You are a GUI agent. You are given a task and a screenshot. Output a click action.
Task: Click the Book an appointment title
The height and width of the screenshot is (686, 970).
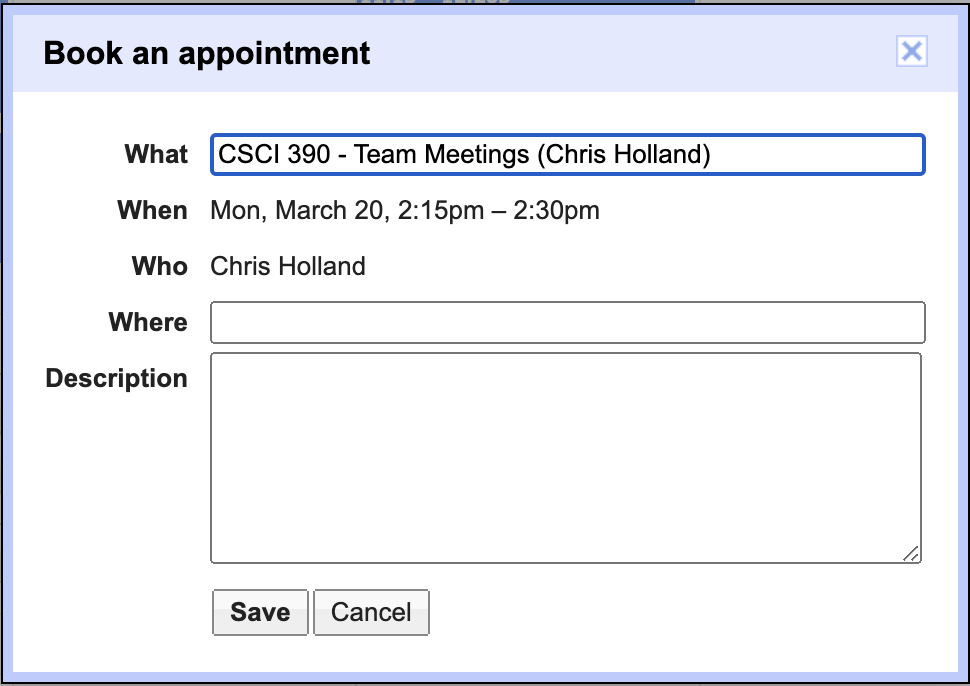click(x=207, y=53)
